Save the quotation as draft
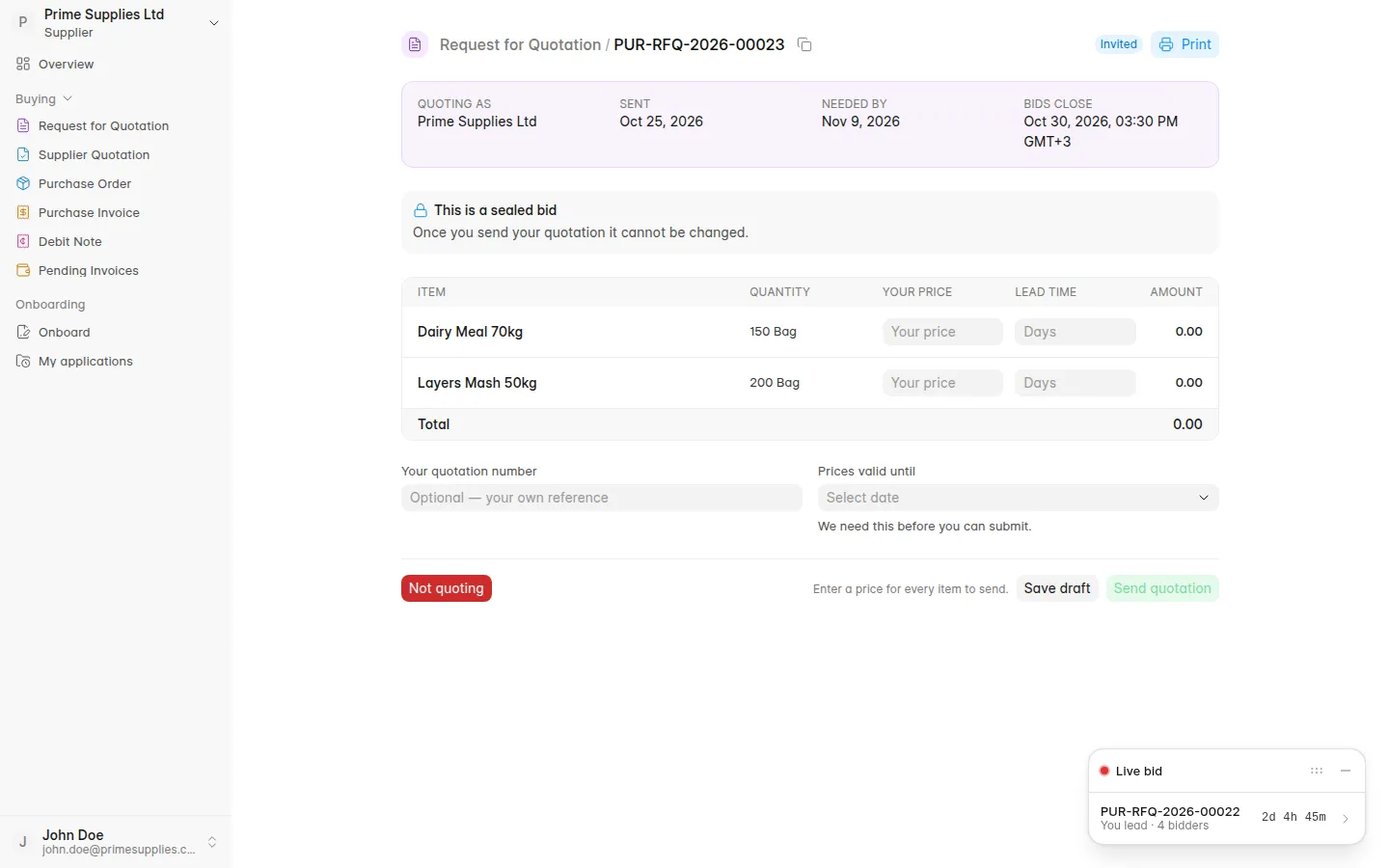Image resolution: width=1389 pixels, height=868 pixels. pos(1057,588)
